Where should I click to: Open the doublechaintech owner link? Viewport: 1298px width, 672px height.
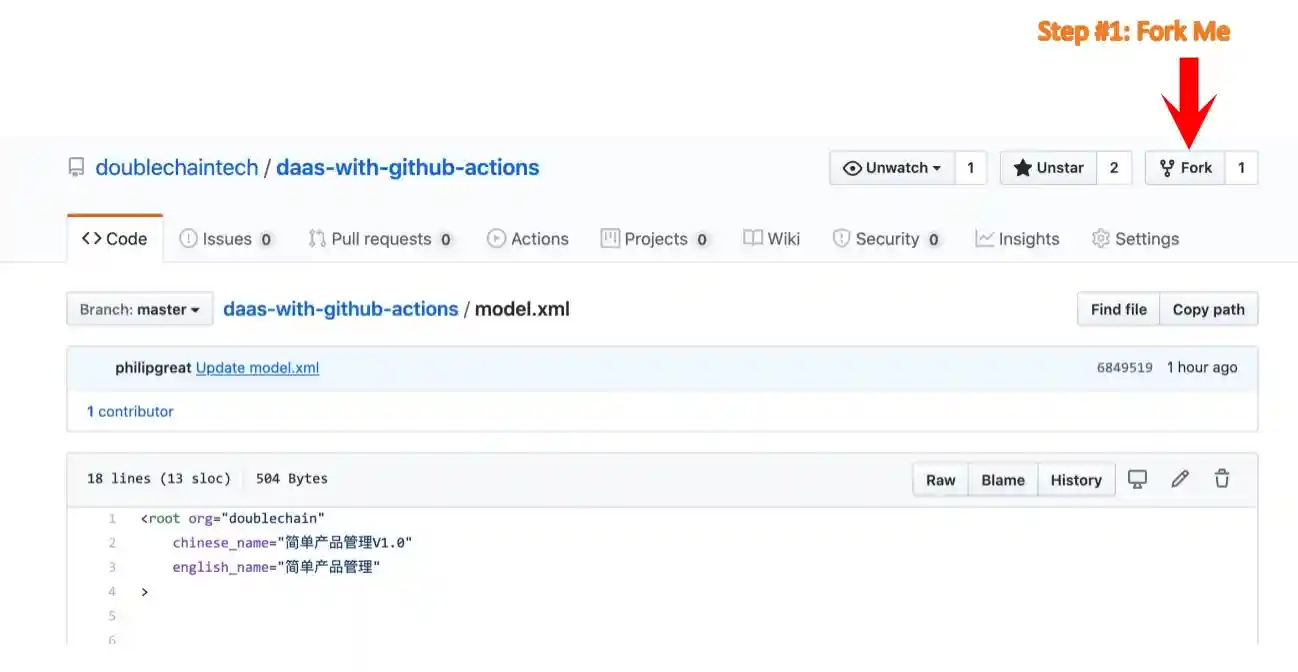click(177, 168)
